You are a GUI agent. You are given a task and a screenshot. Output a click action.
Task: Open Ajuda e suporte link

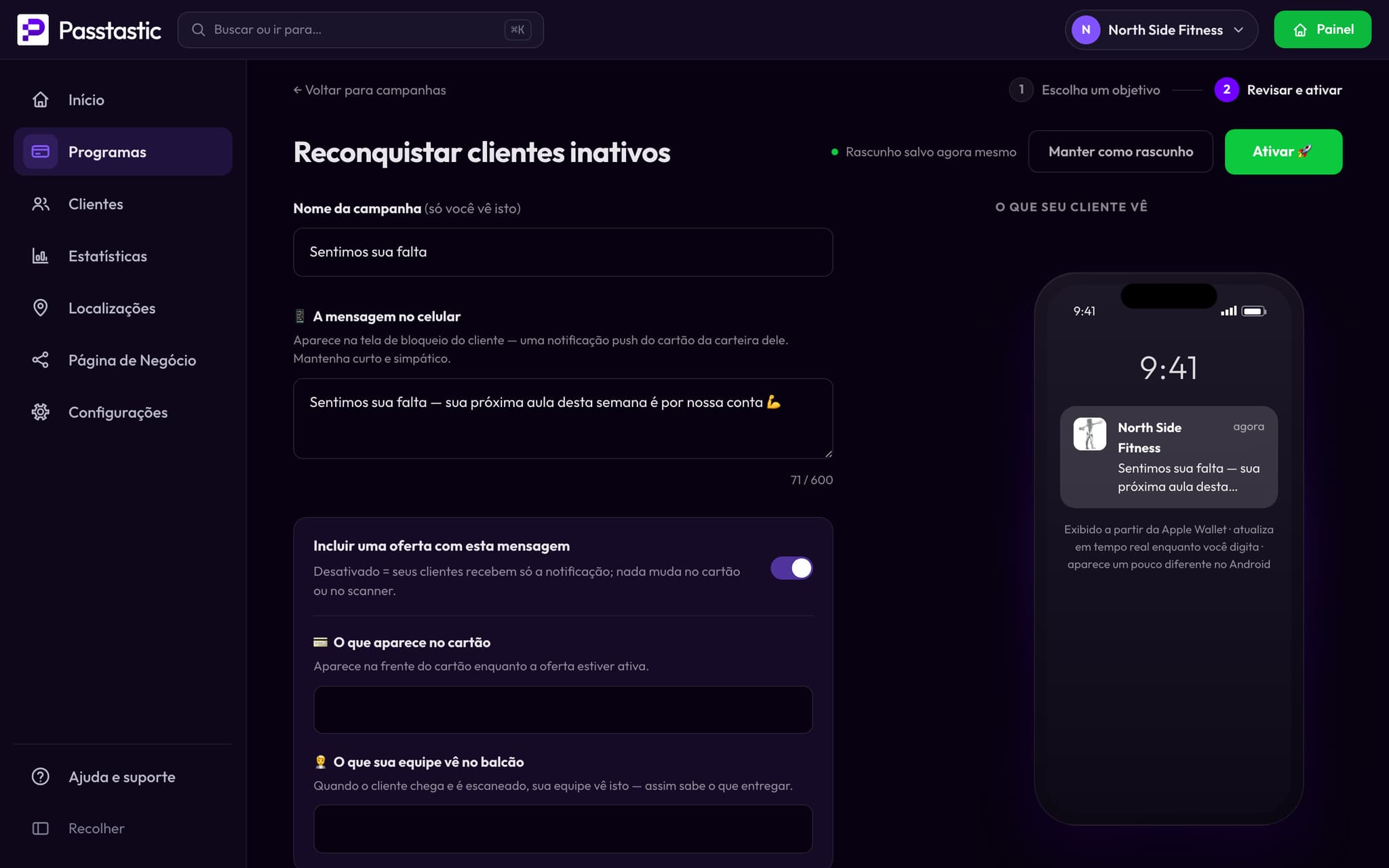click(123, 777)
